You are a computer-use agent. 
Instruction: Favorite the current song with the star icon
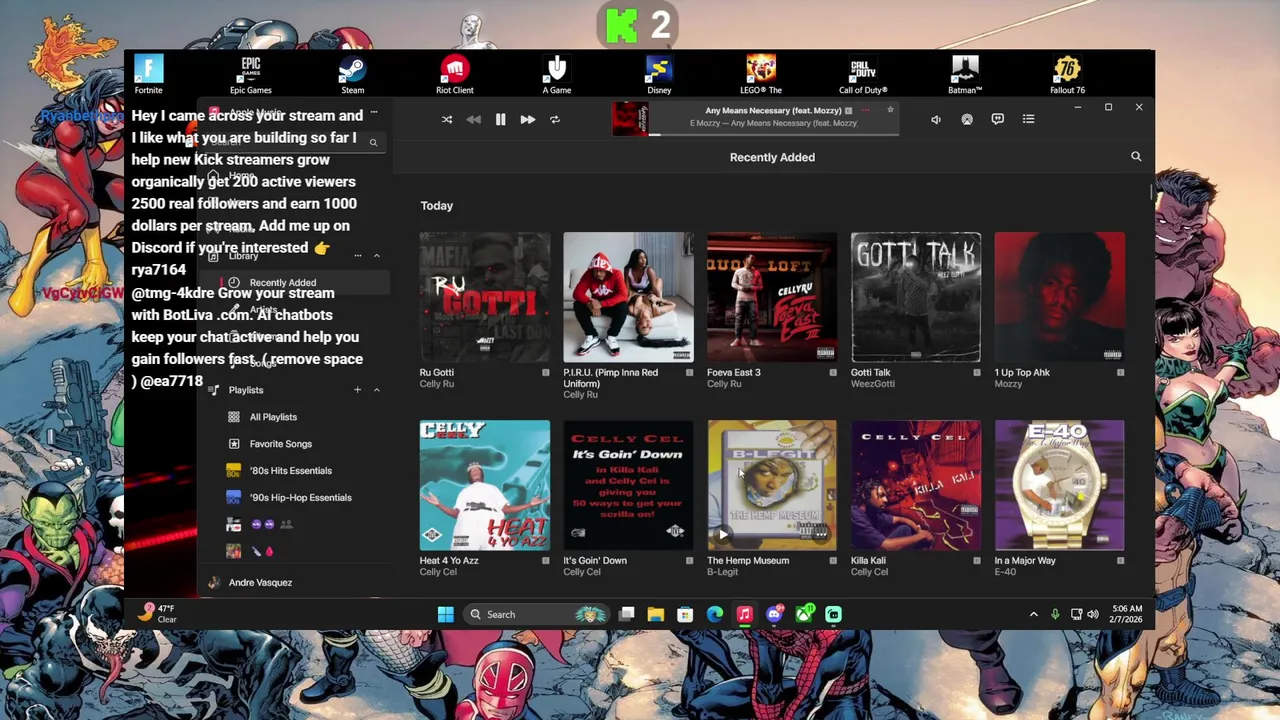(x=889, y=110)
